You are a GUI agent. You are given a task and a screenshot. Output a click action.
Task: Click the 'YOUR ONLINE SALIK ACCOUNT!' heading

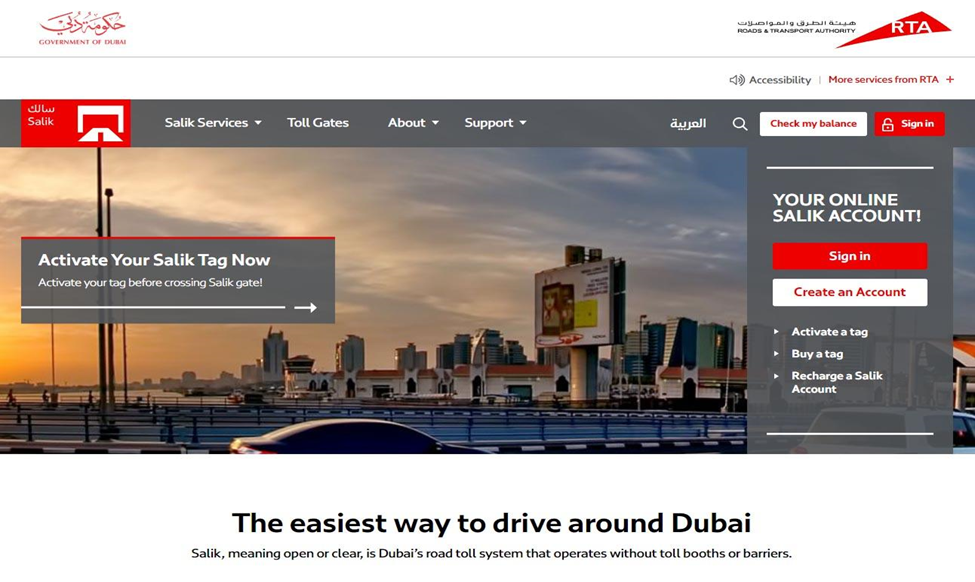847,208
